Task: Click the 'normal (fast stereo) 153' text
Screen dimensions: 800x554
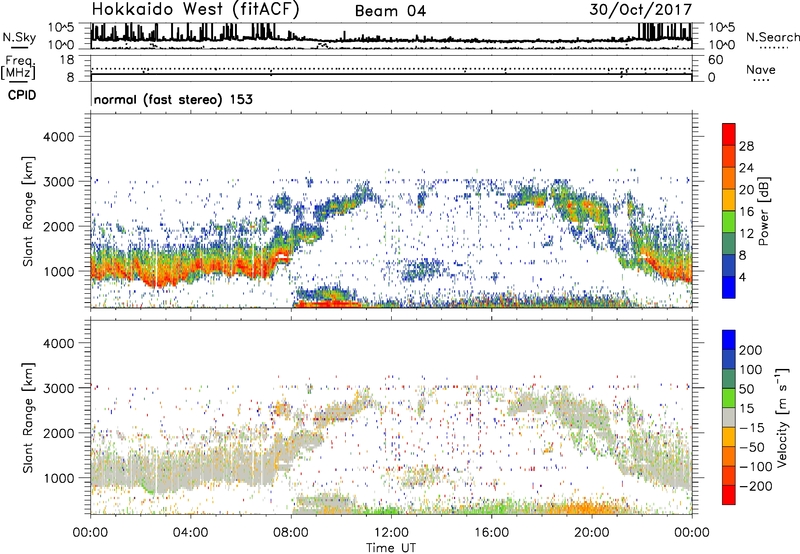Action: pyautogui.click(x=173, y=100)
